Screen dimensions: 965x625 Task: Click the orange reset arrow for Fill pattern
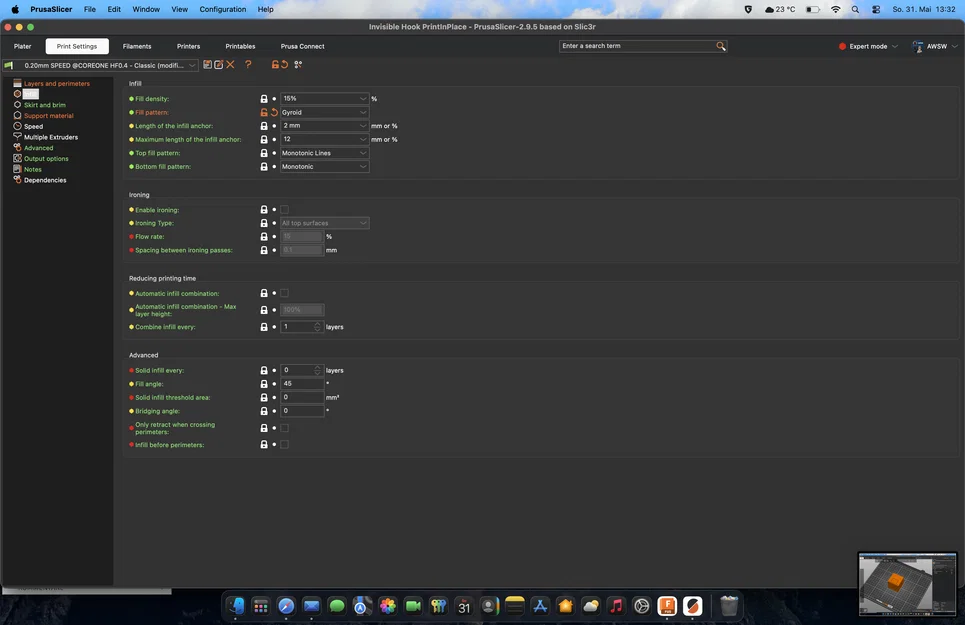pos(274,113)
